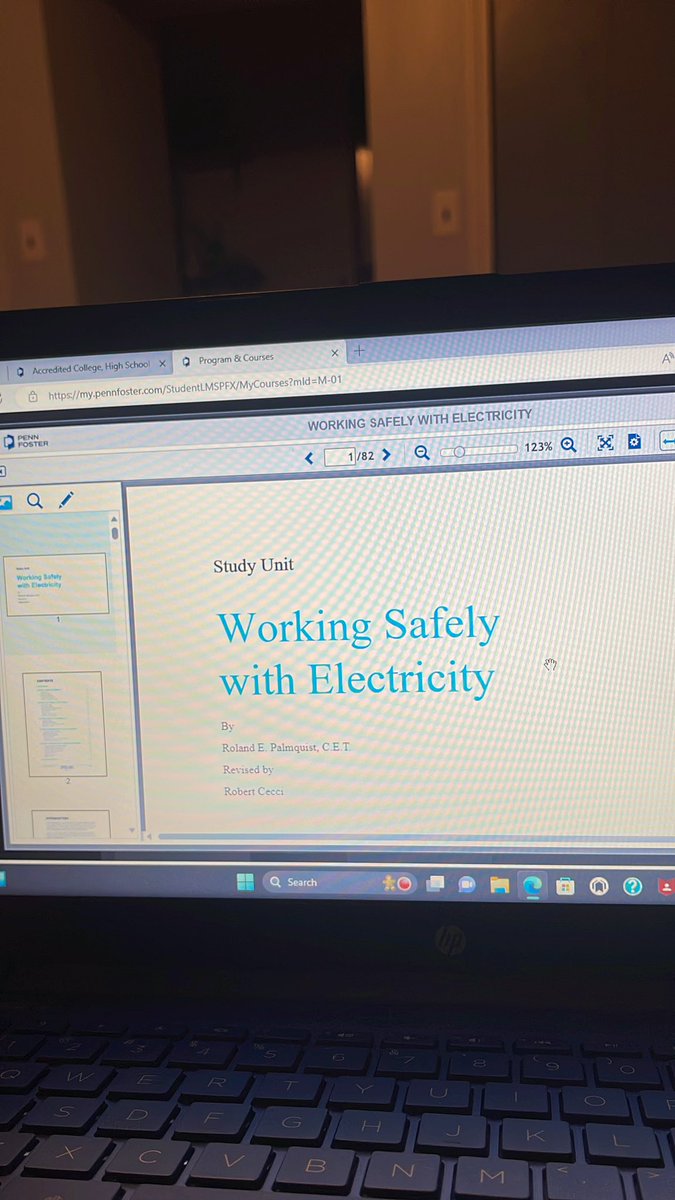Click the Penn Foster logo
675x1200 pixels.
click(26, 441)
